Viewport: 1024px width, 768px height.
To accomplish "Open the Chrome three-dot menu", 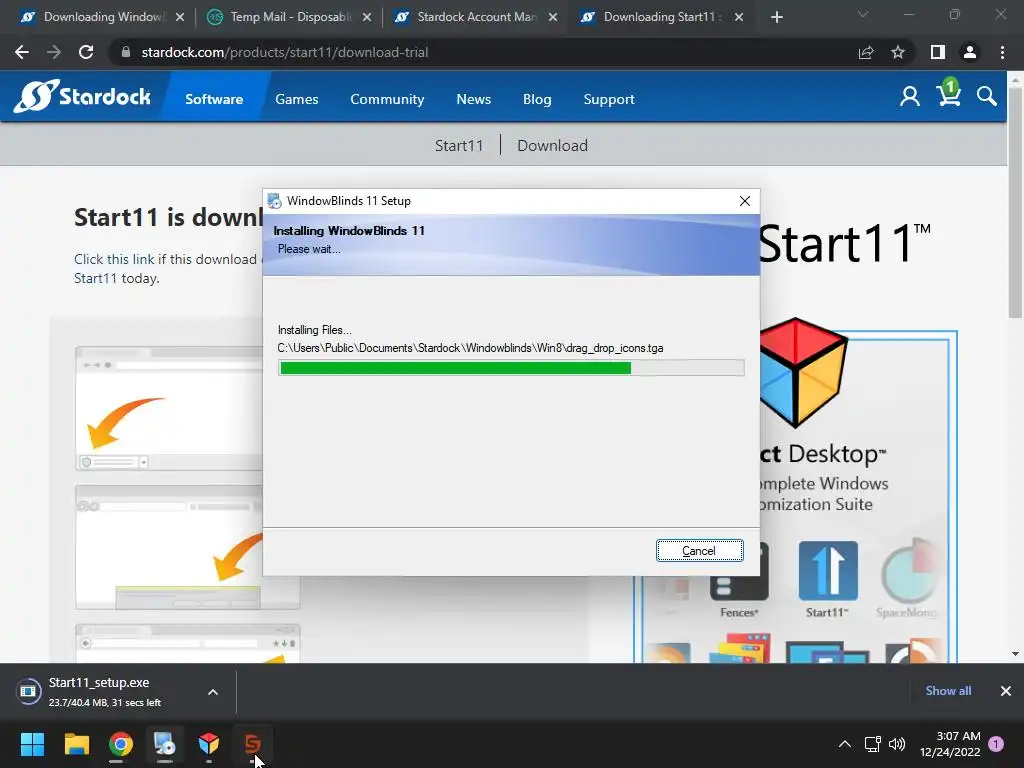I will pos(1002,52).
